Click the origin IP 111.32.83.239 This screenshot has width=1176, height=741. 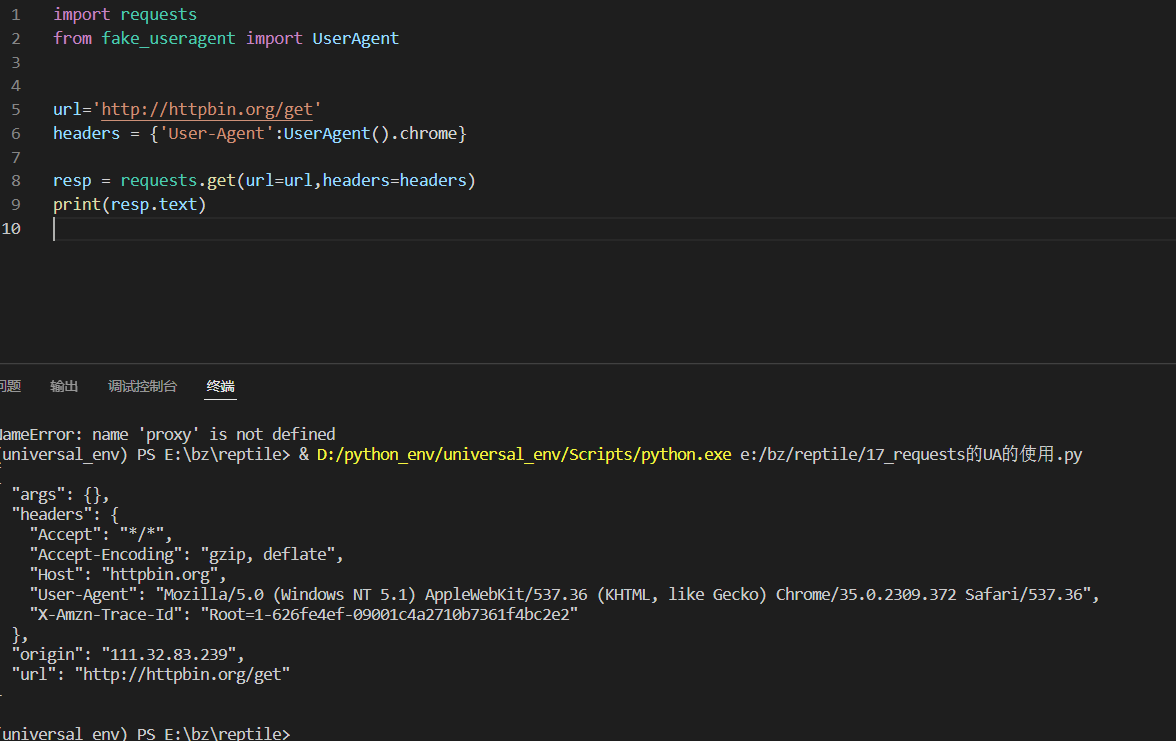[x=172, y=655]
